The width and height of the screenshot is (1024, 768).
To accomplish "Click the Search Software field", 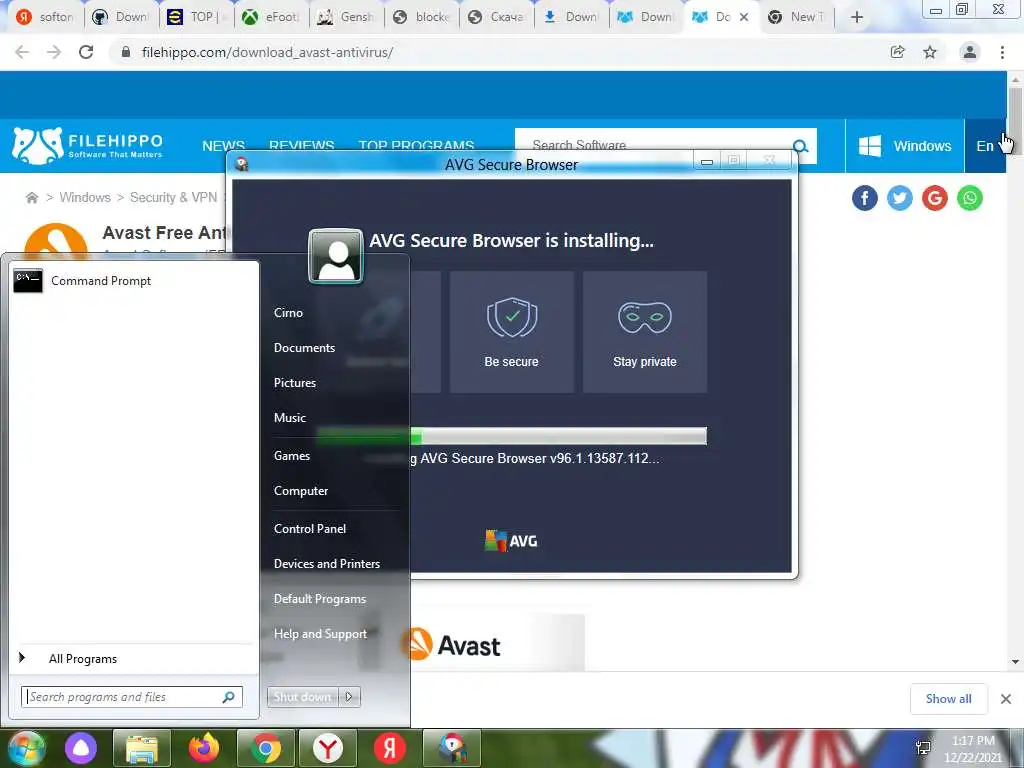I will [653, 145].
